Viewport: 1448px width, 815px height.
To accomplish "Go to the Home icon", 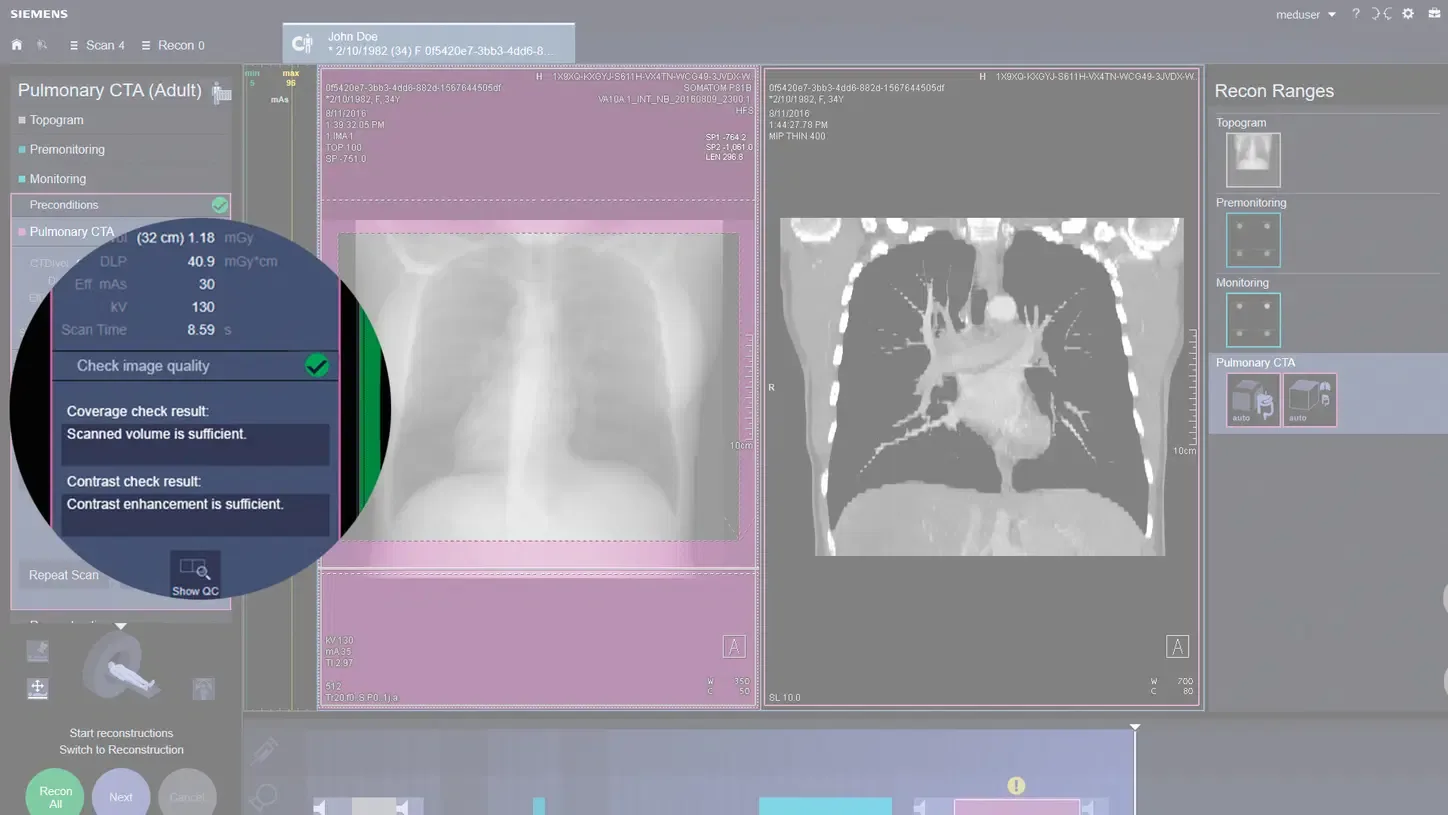I will coord(17,45).
